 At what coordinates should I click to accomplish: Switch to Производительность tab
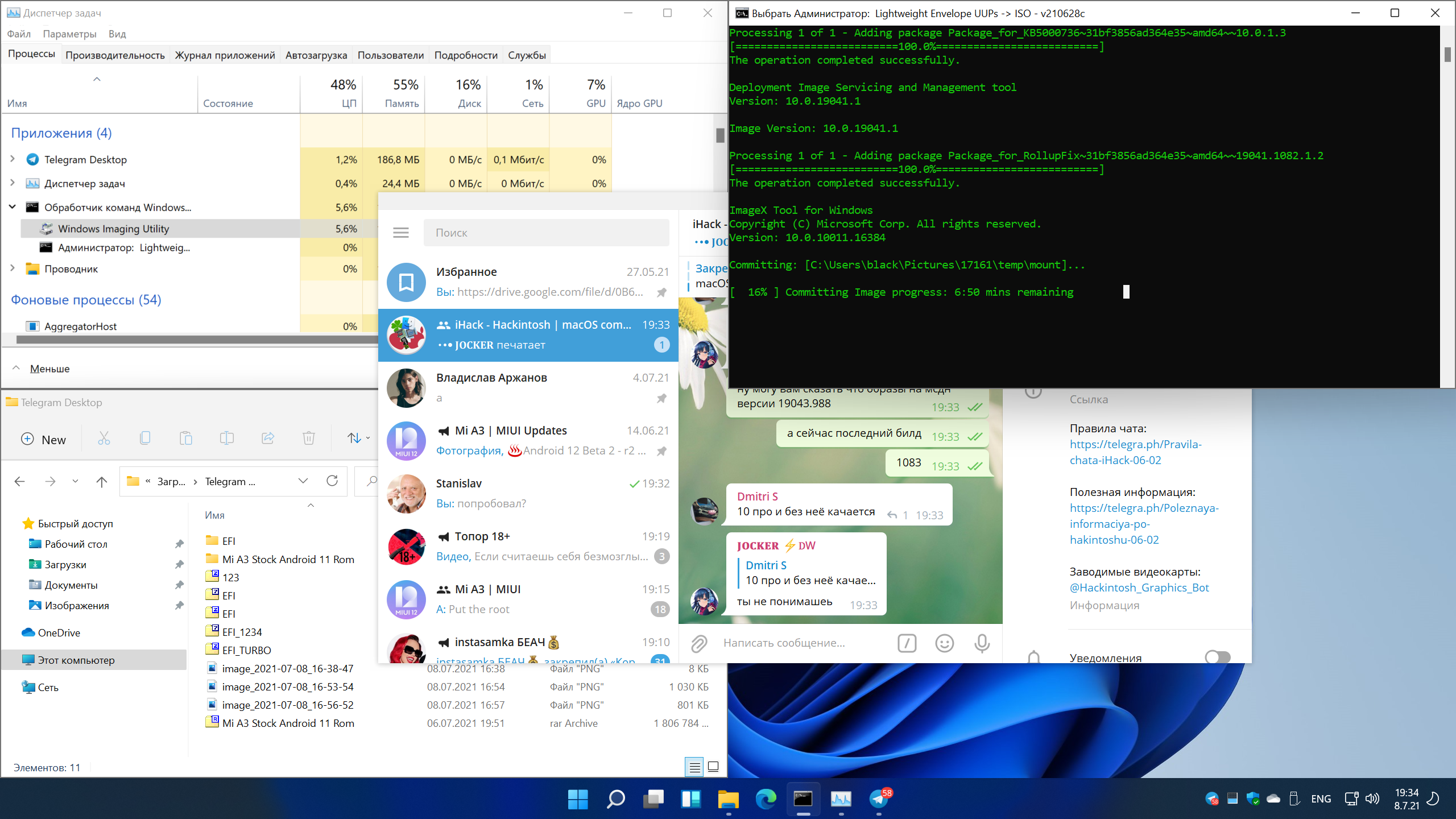click(x=115, y=55)
